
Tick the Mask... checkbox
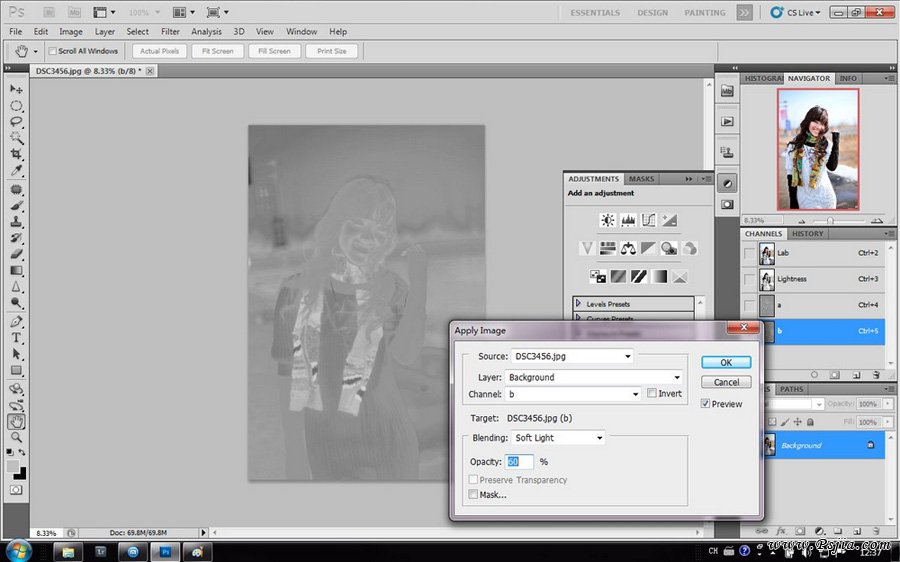(x=473, y=494)
